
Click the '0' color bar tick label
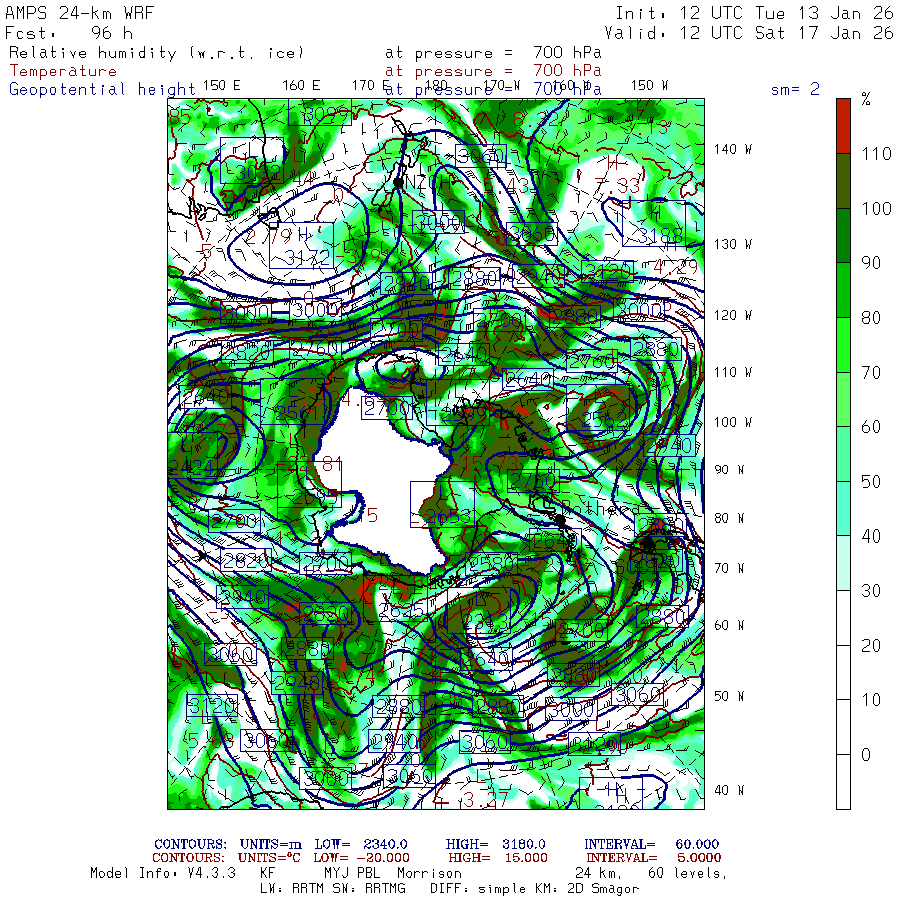866,755
